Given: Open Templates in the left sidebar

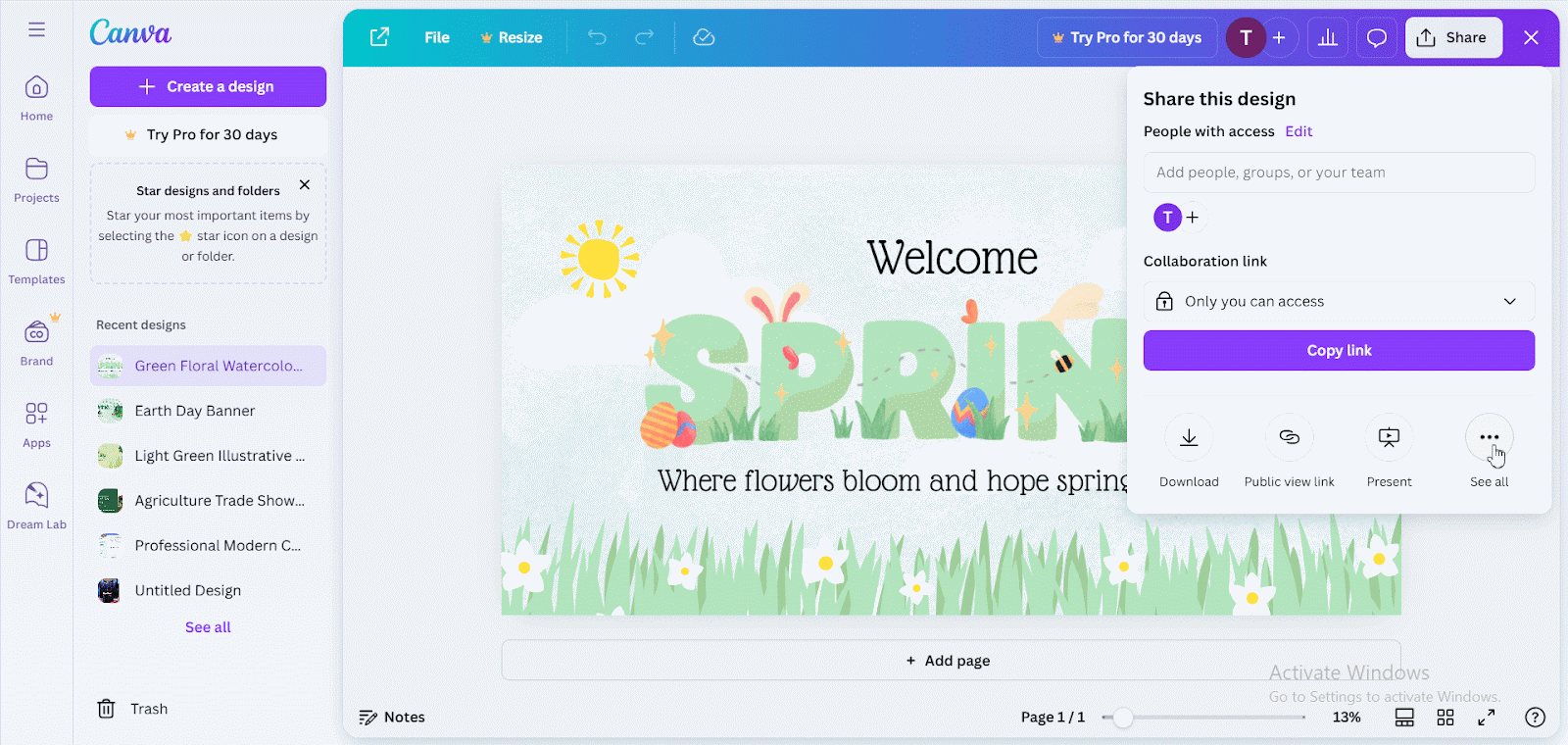Looking at the screenshot, I should (x=36, y=261).
